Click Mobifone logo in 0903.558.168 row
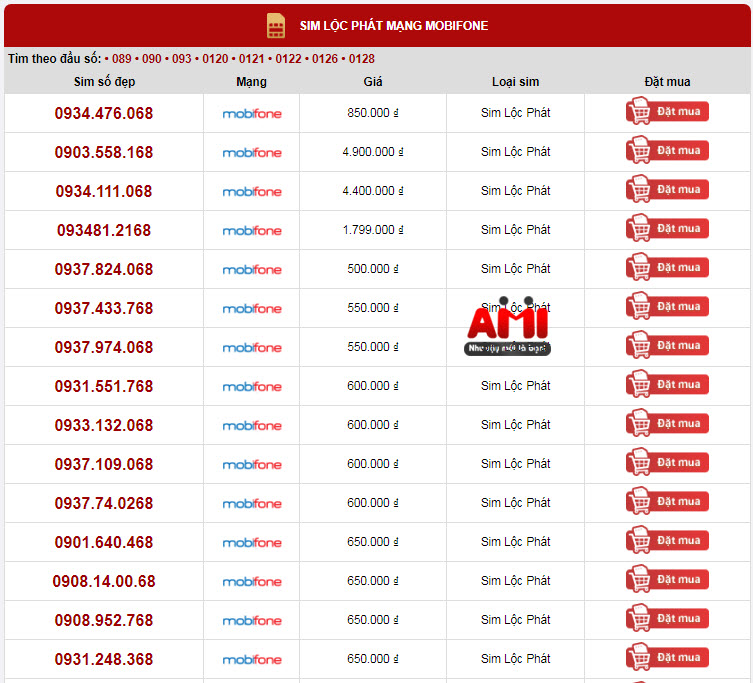The height and width of the screenshot is (683, 753). tap(252, 153)
